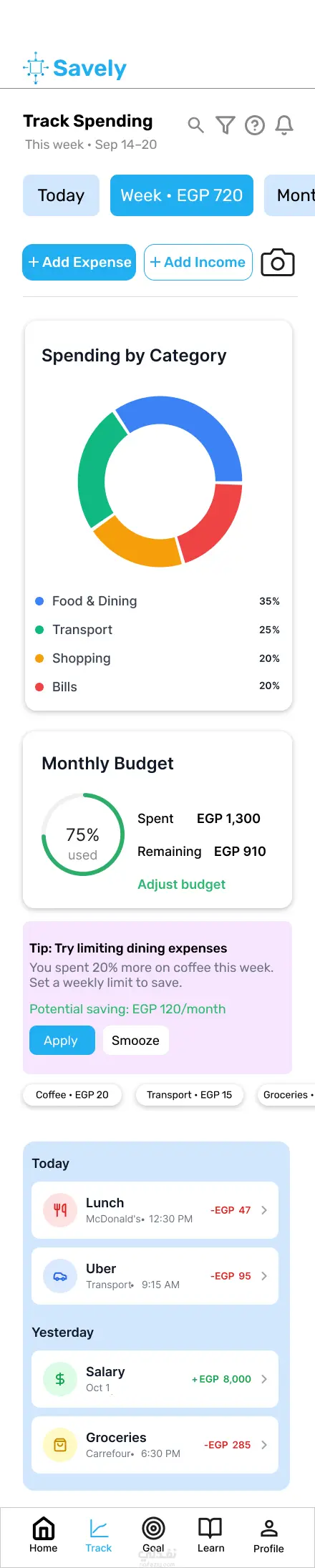Open the Adjust budget link
Screen dimensions: 315x1568
tap(181, 885)
